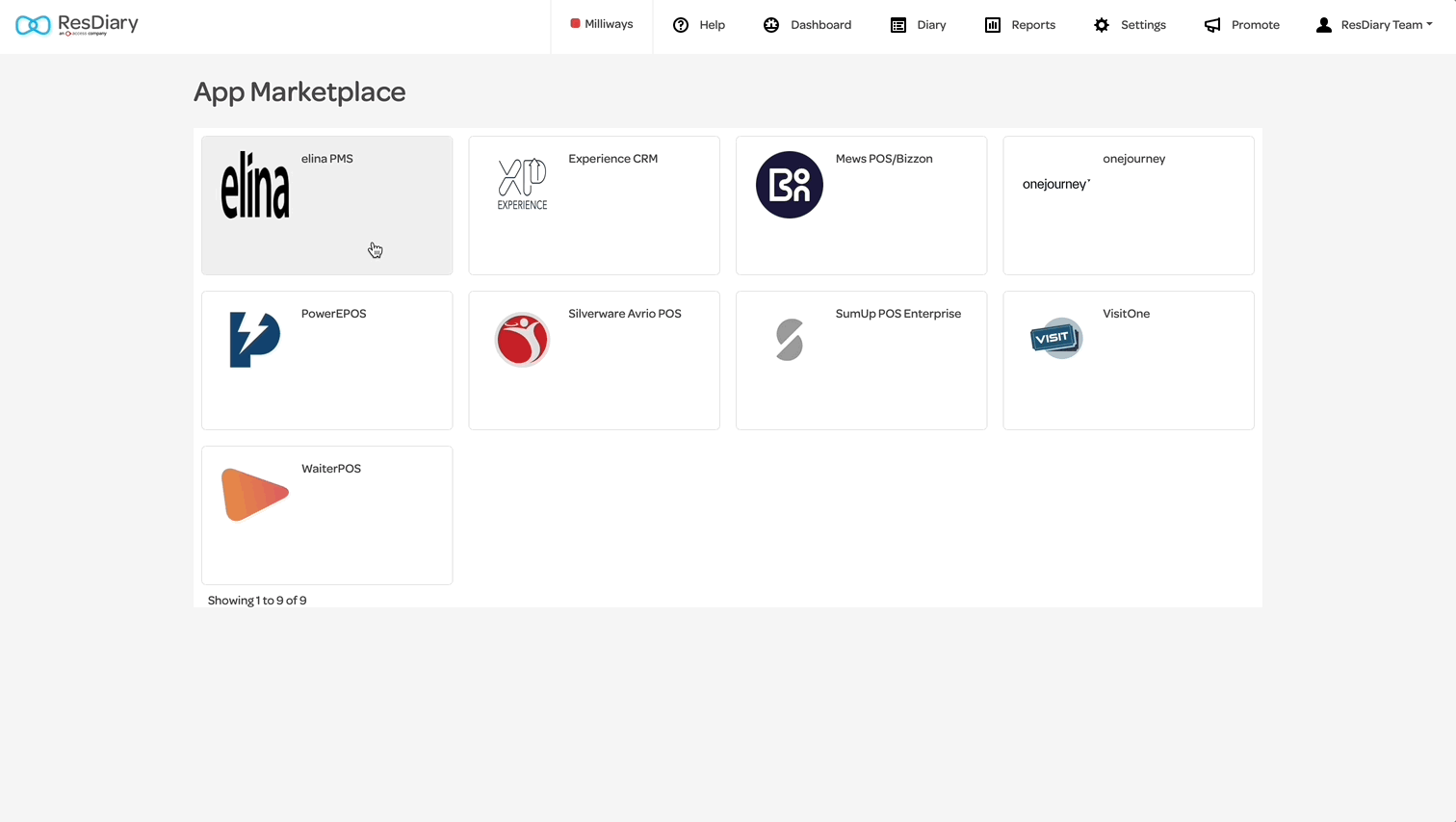Click the PowerEPOS lightning logo

click(255, 340)
